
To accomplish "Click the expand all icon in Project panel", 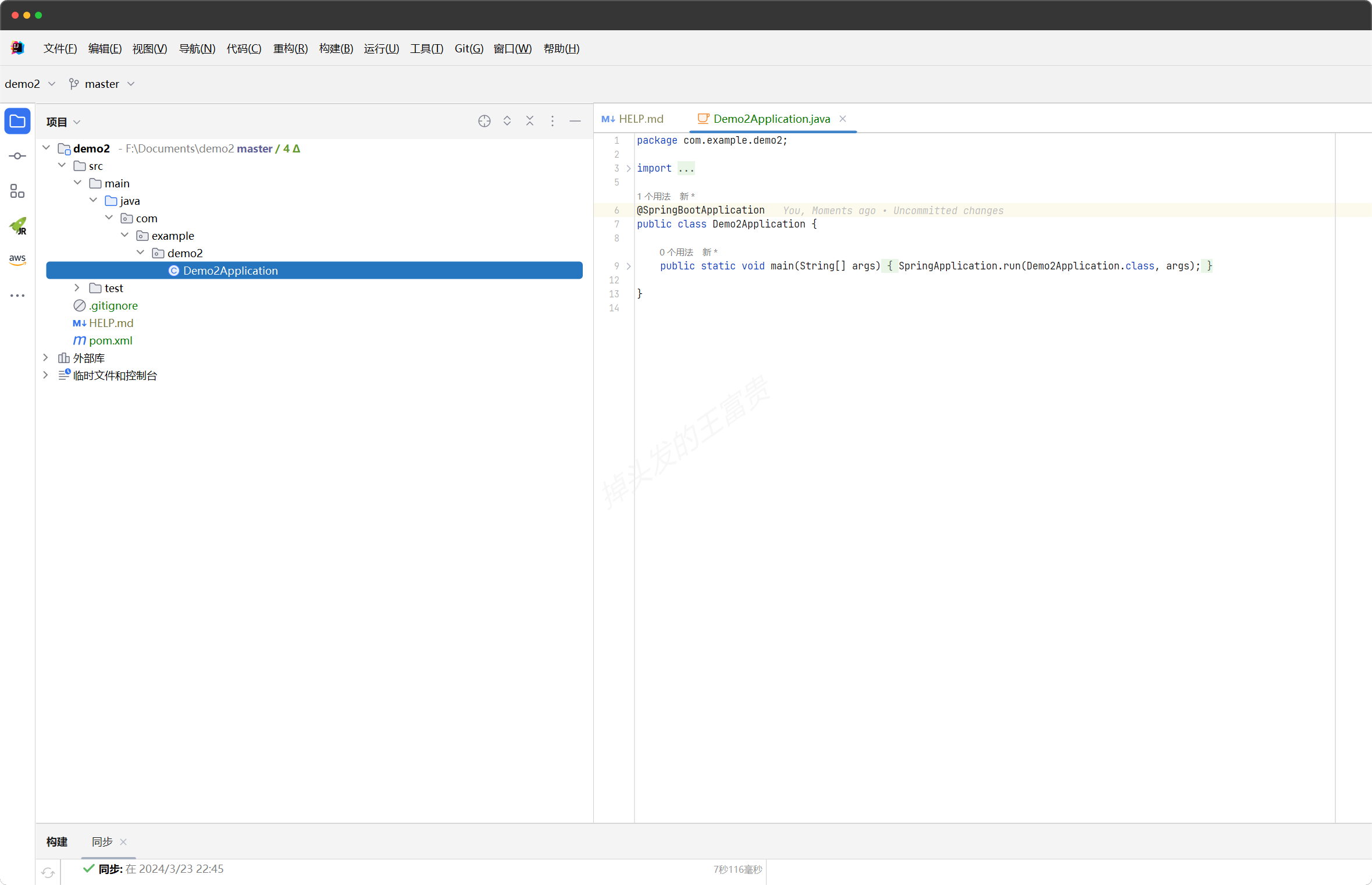I will [507, 121].
